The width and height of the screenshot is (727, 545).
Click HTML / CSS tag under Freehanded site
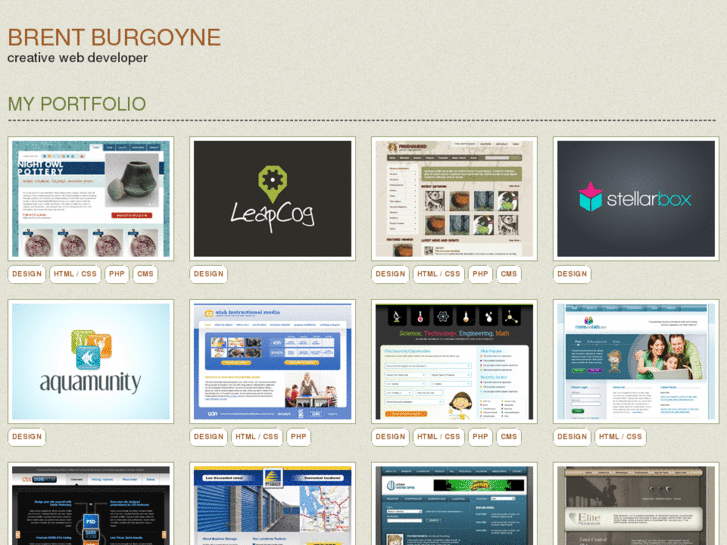tap(439, 274)
